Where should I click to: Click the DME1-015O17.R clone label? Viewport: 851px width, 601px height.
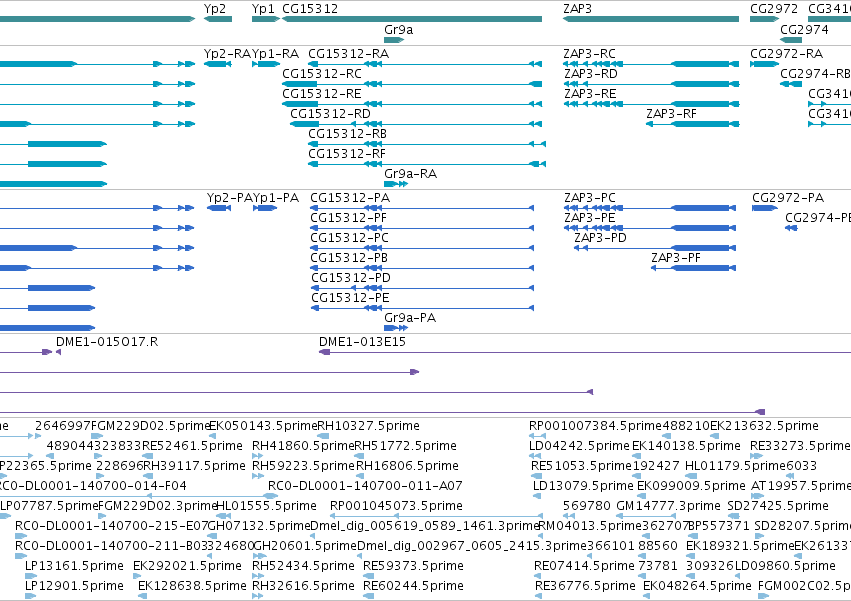107,342
